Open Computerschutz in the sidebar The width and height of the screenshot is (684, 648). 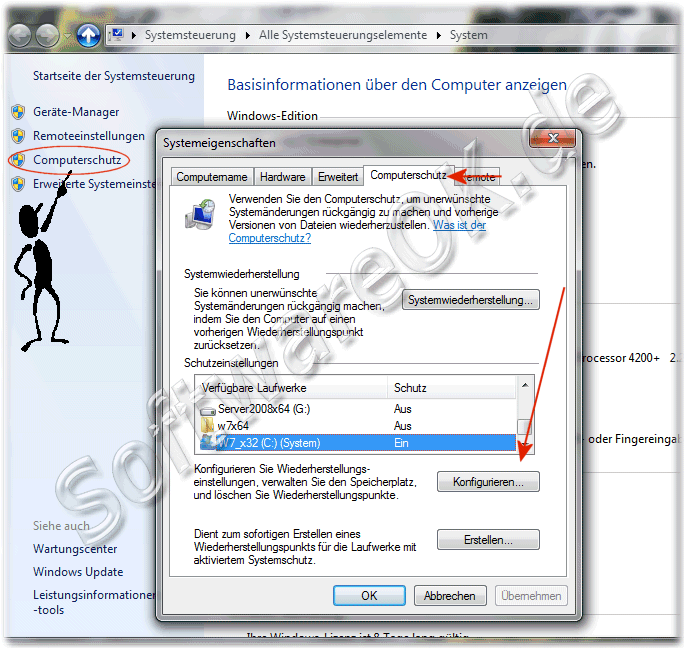[77, 160]
